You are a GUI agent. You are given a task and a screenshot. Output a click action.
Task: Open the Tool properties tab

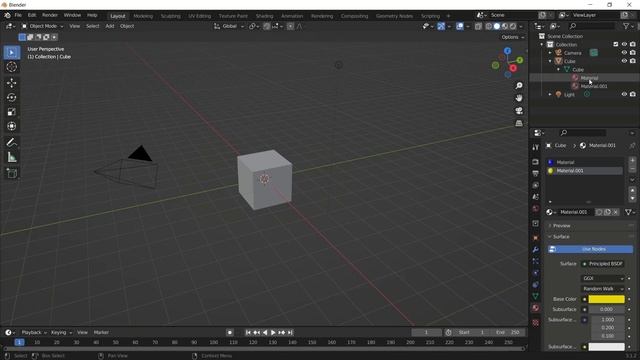(x=536, y=147)
